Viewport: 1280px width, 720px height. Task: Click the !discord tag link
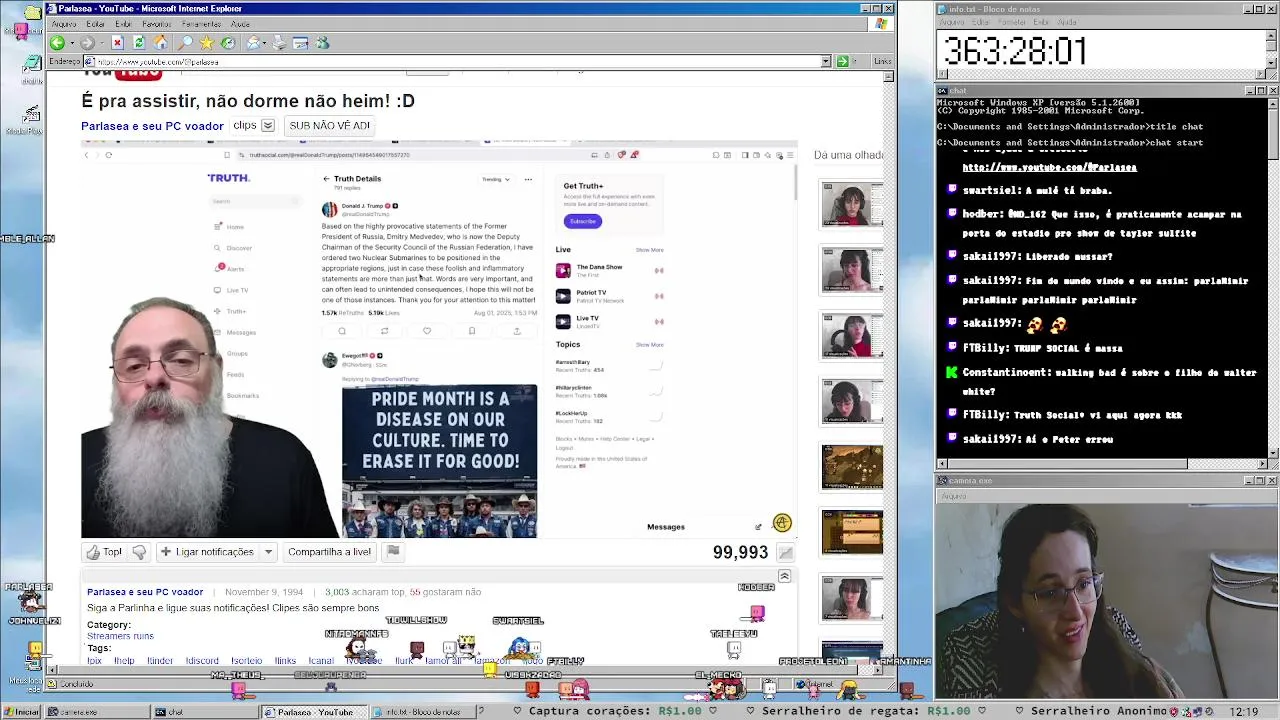(x=202, y=661)
